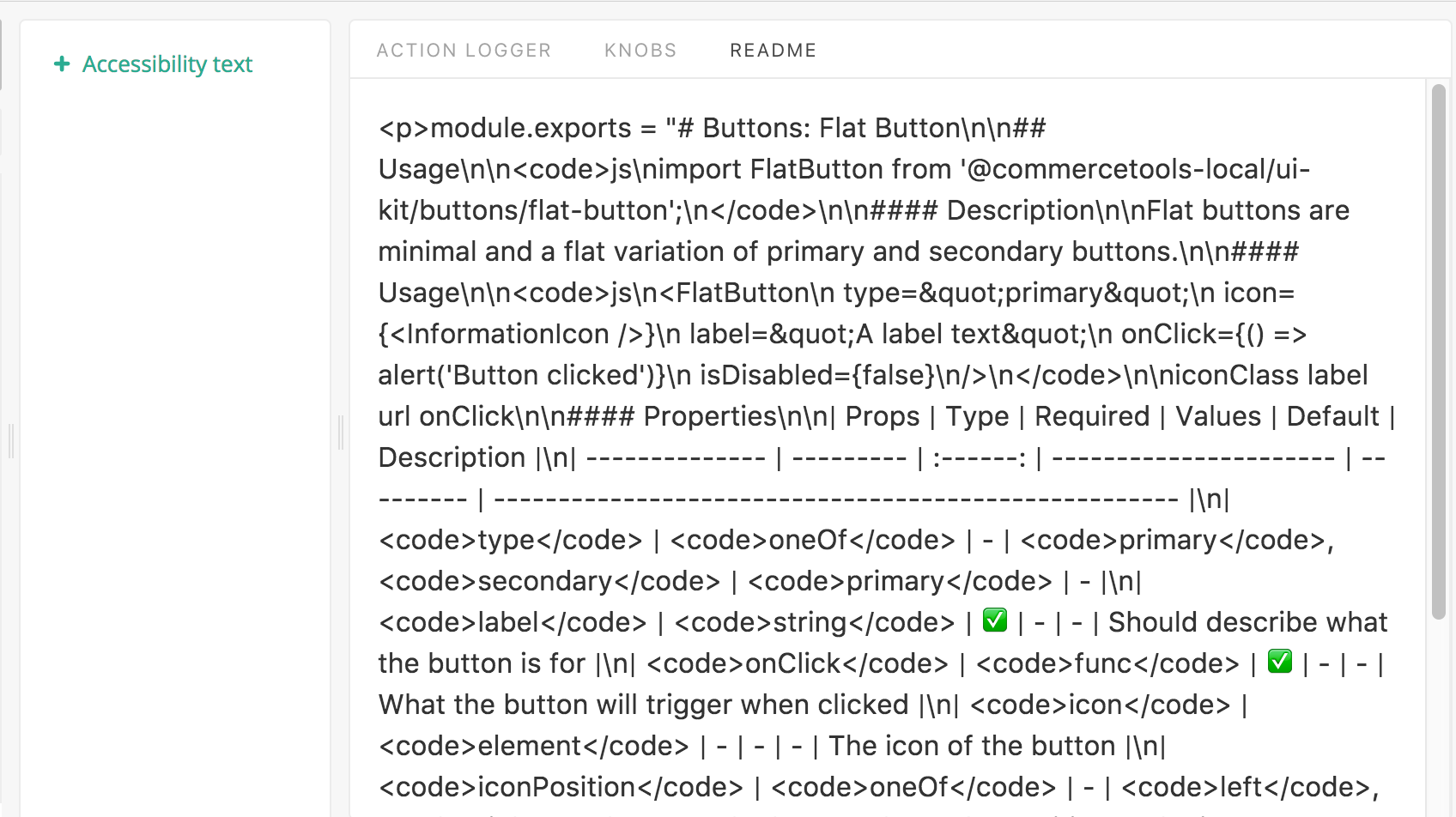This screenshot has height=817, width=1456.
Task: Open the Knobs tab
Action: 640,51
